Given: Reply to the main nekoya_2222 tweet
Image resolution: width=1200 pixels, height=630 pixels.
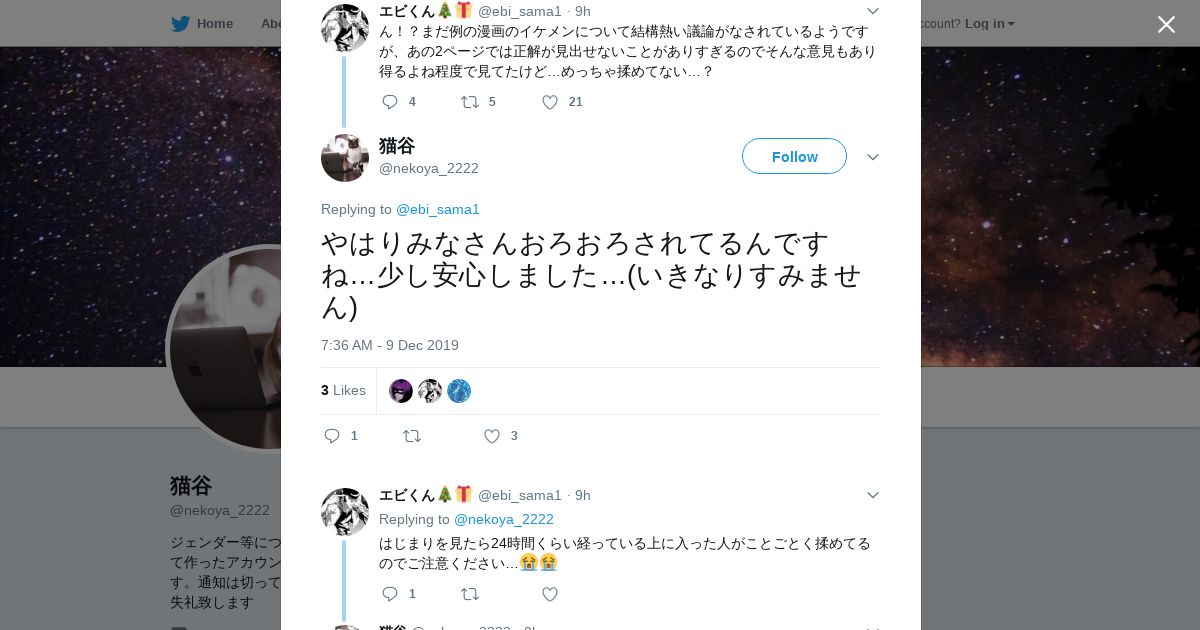Looking at the screenshot, I should pyautogui.click(x=333, y=436).
